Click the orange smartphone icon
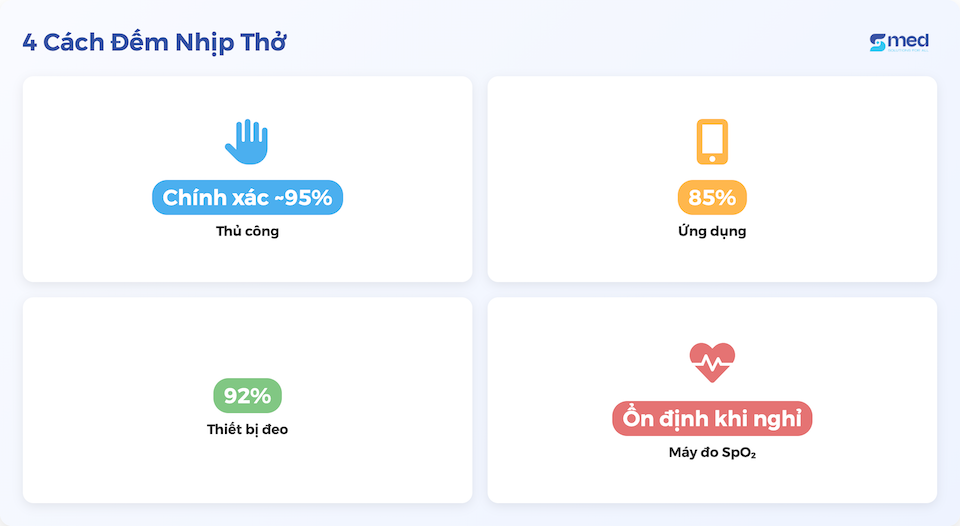Viewport: 960px width, 526px height. pos(712,141)
